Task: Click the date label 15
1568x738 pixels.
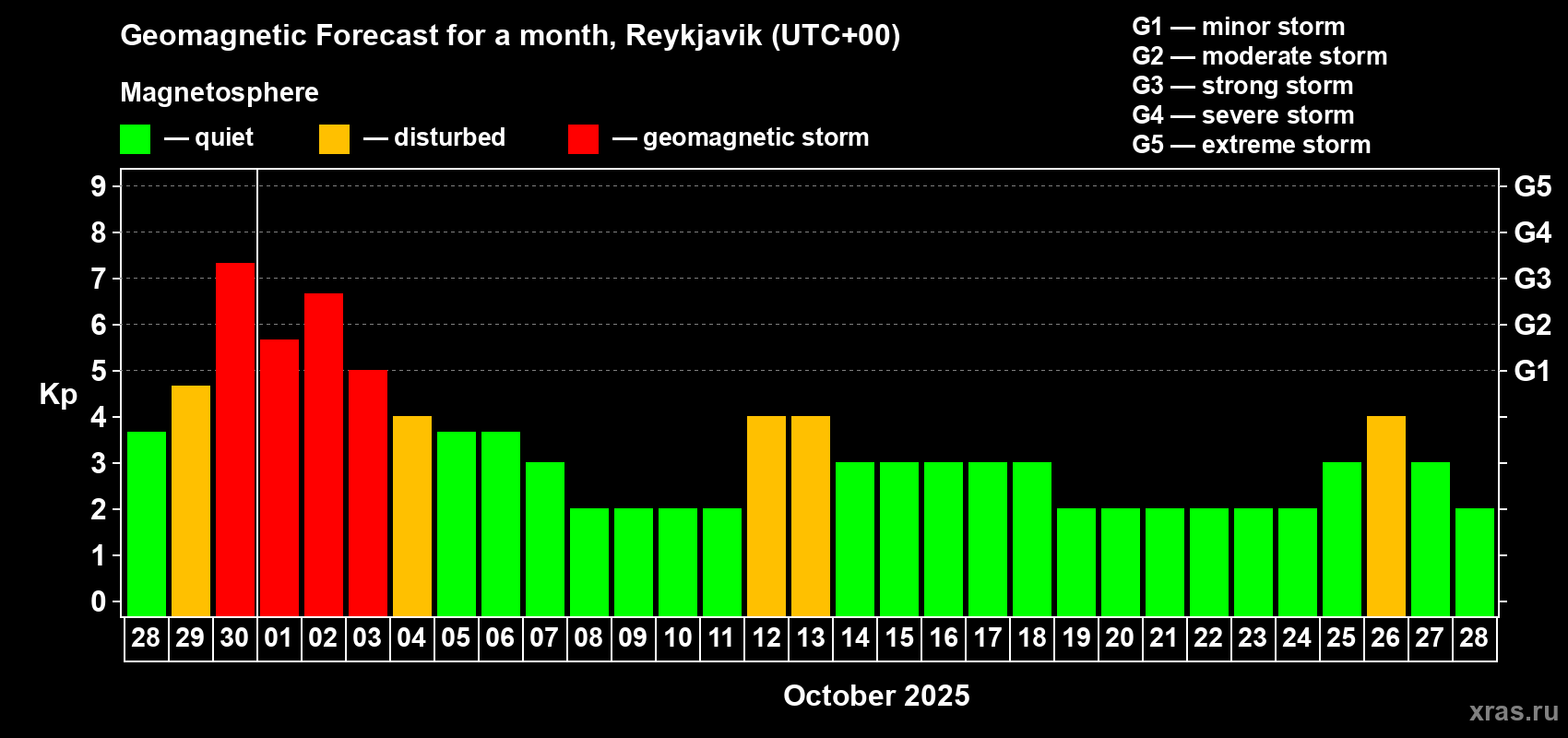Action: point(899,638)
